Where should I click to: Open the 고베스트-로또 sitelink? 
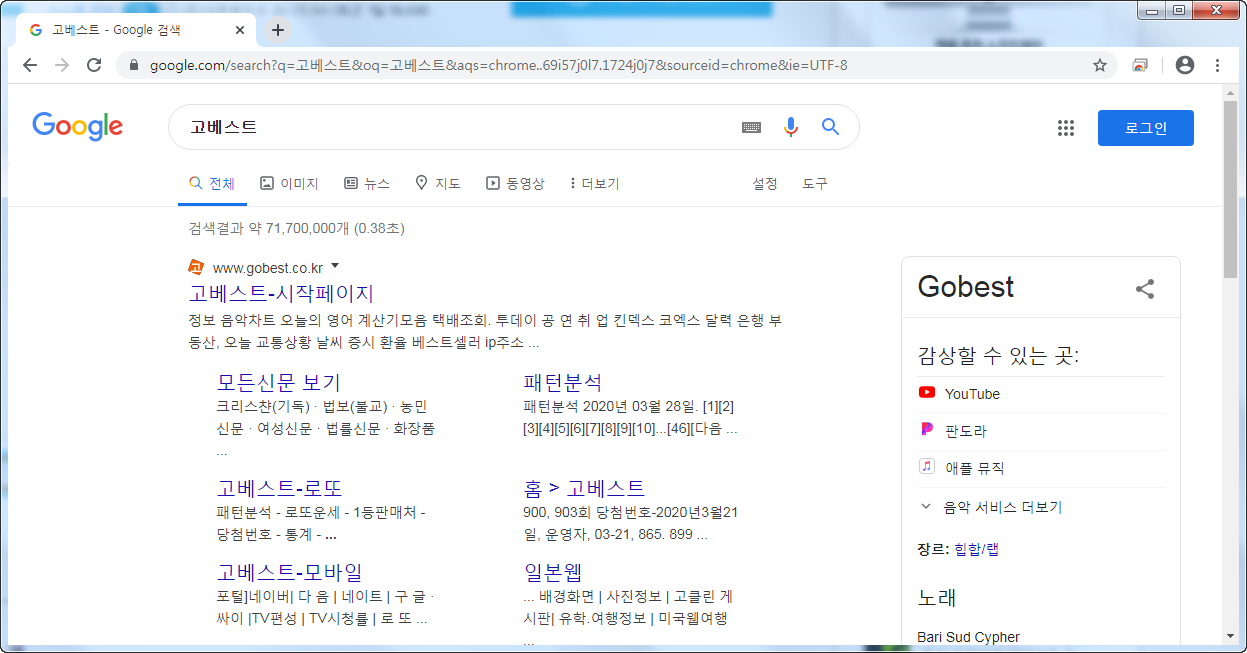[280, 489]
